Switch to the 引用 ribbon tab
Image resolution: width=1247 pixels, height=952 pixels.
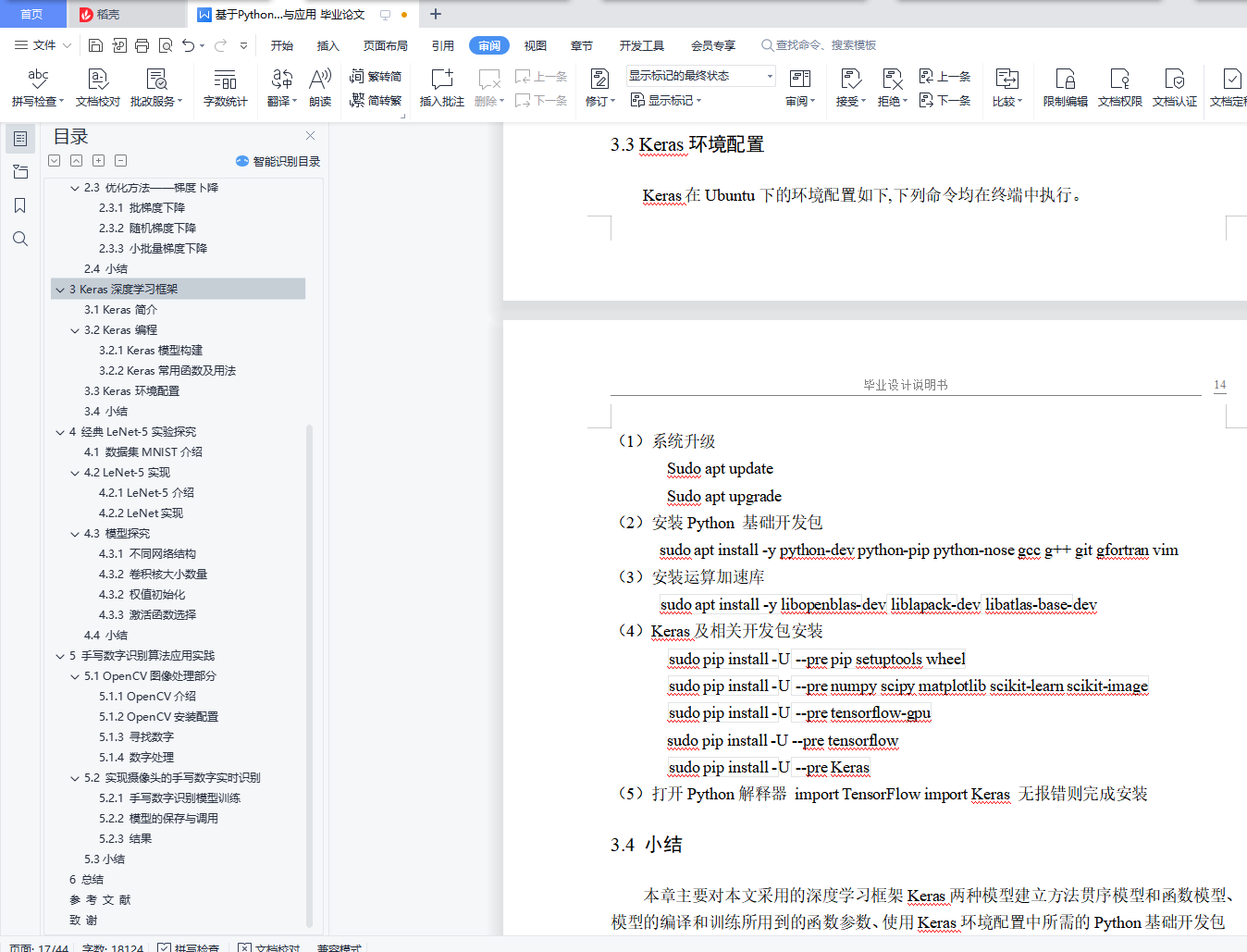[443, 45]
